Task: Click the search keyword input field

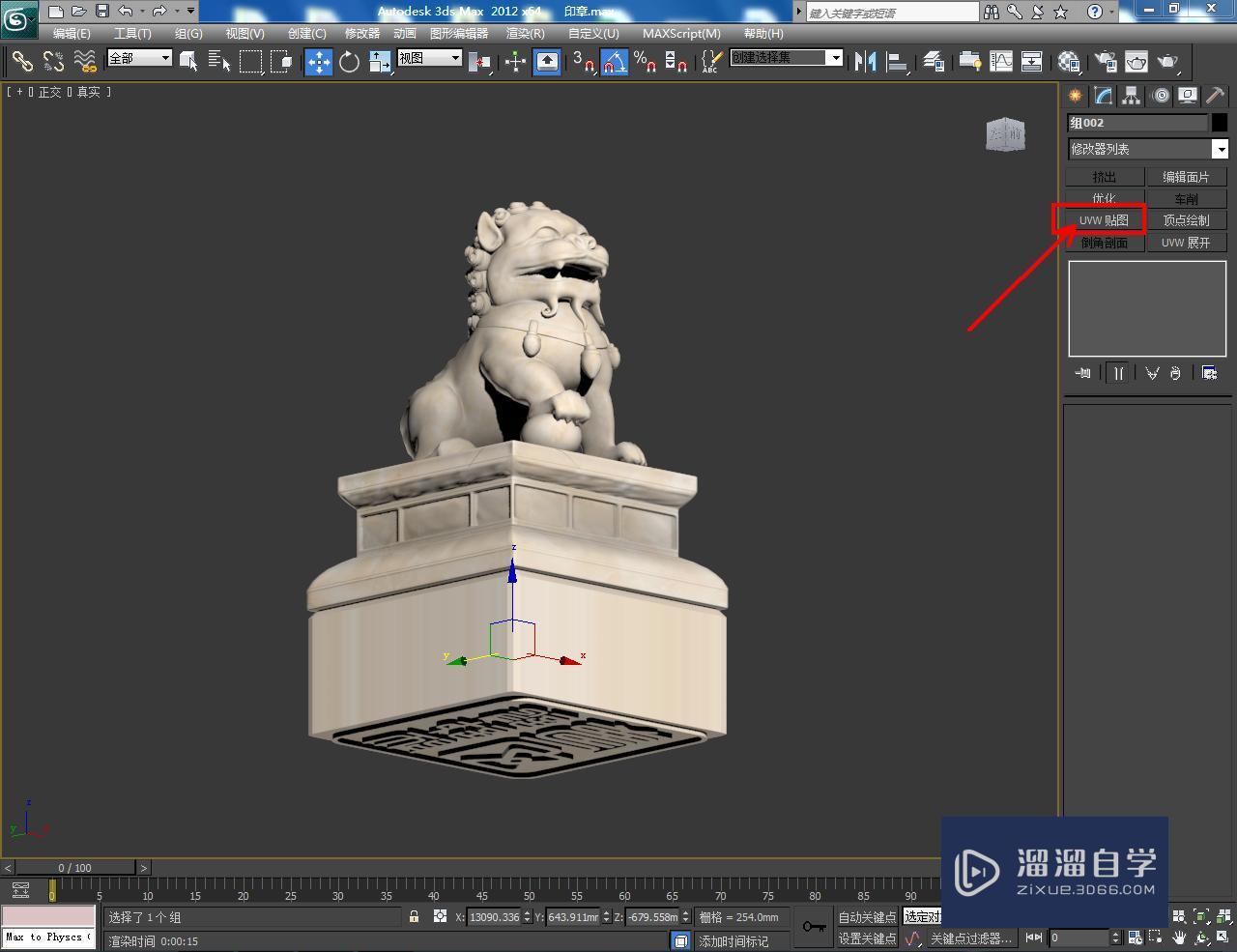Action: (893, 13)
